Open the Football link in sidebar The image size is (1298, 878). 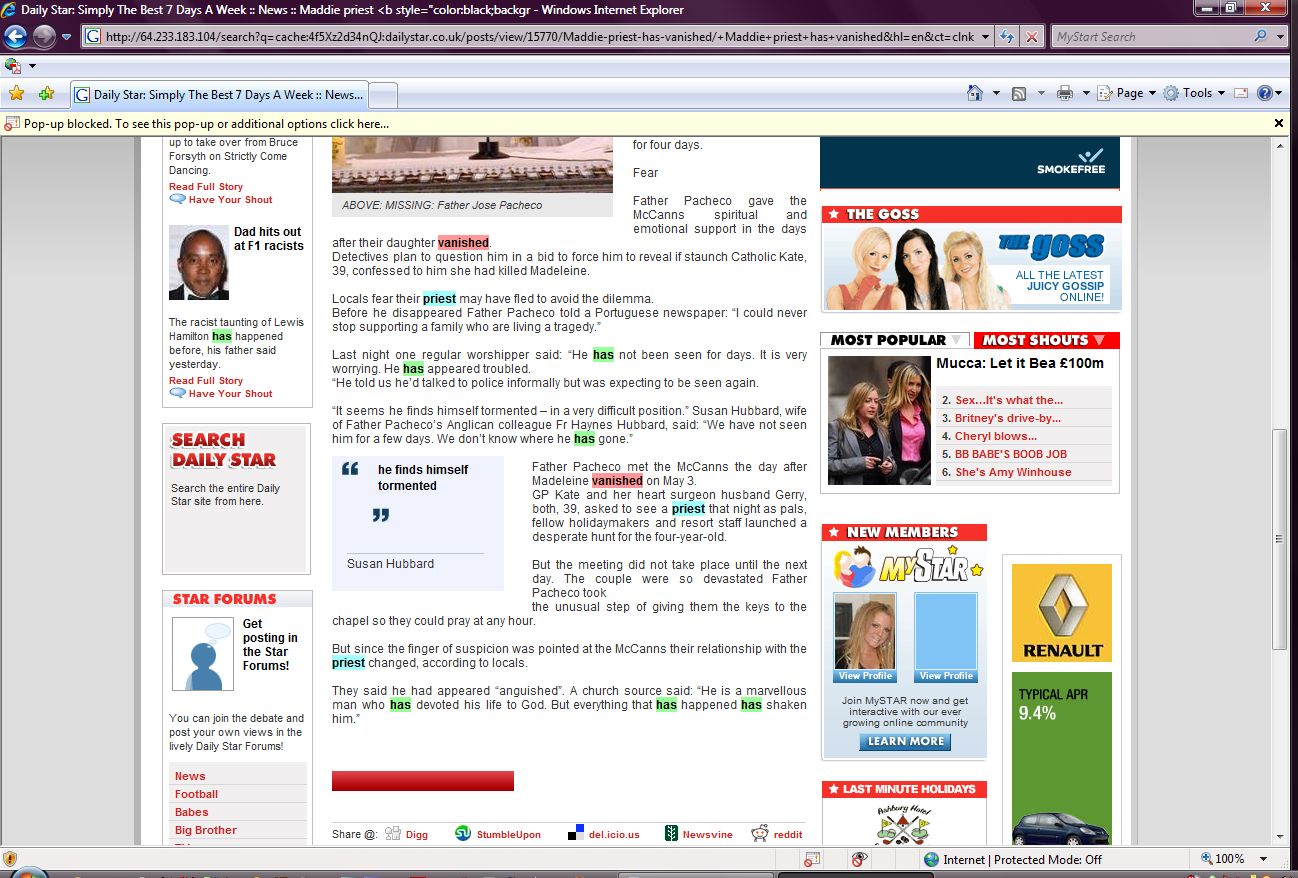click(x=196, y=794)
